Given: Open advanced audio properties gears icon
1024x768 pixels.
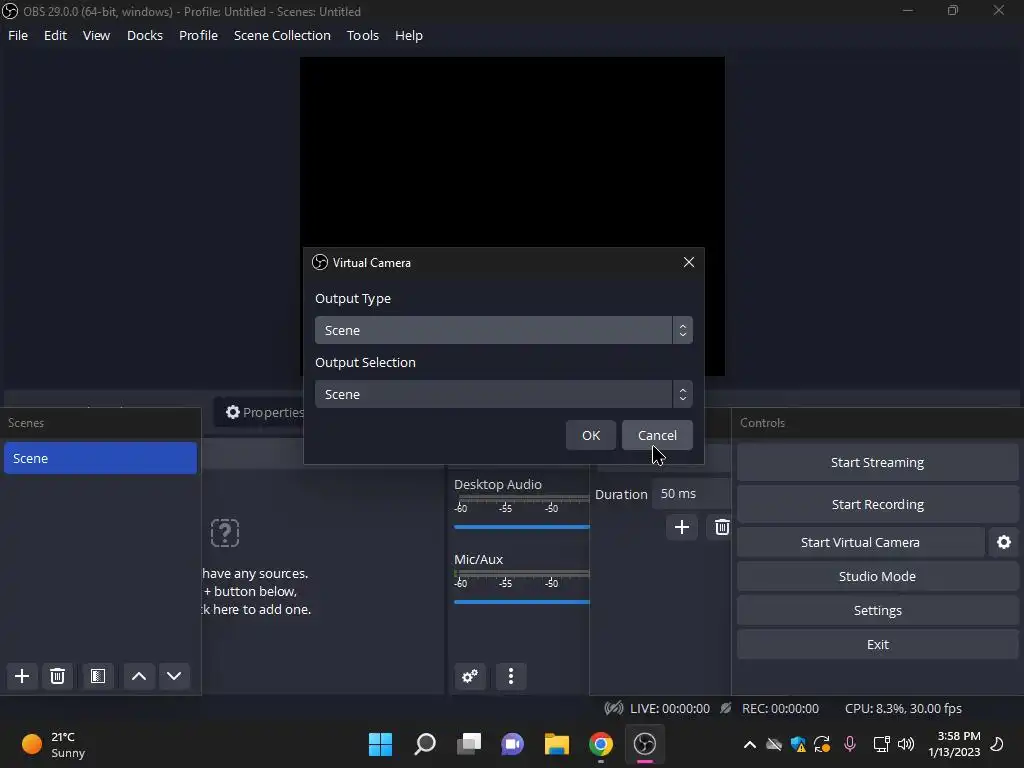Looking at the screenshot, I should [x=470, y=676].
